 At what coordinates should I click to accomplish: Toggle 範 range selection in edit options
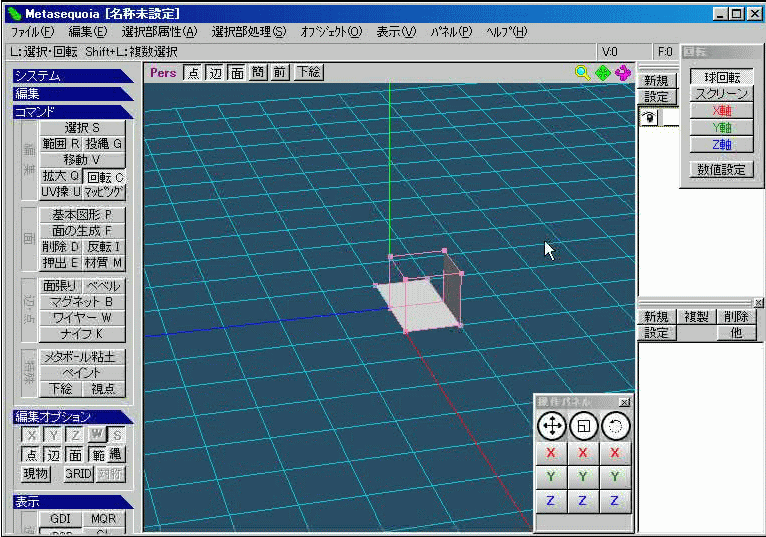98,455
